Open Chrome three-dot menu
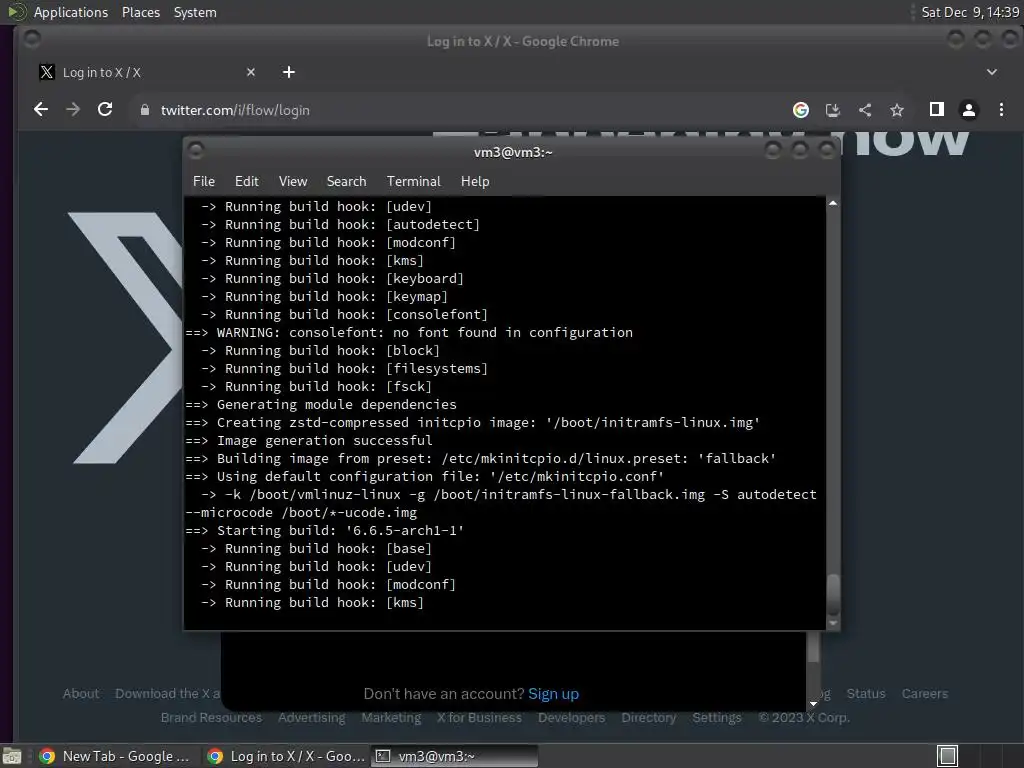 pyautogui.click(x=1001, y=110)
